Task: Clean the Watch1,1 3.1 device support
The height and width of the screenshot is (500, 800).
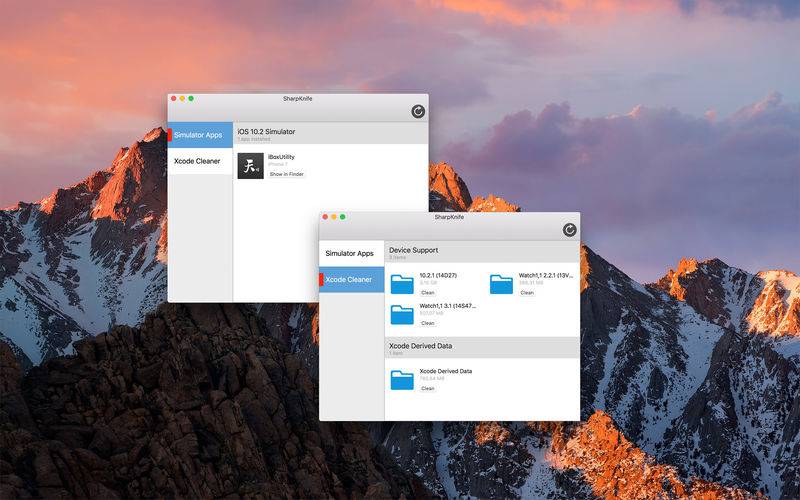Action: [x=428, y=323]
